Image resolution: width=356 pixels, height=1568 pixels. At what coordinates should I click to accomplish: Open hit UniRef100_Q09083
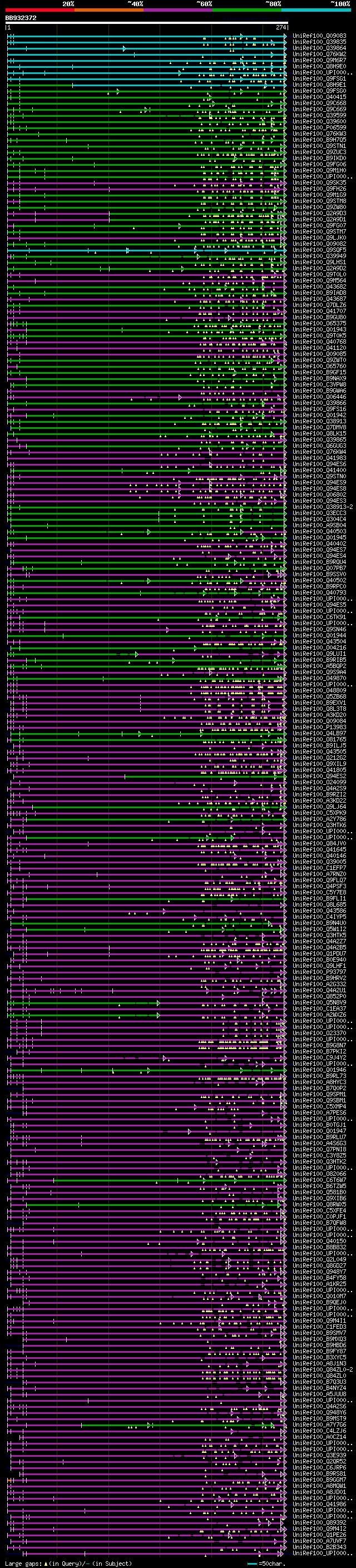point(319,36)
